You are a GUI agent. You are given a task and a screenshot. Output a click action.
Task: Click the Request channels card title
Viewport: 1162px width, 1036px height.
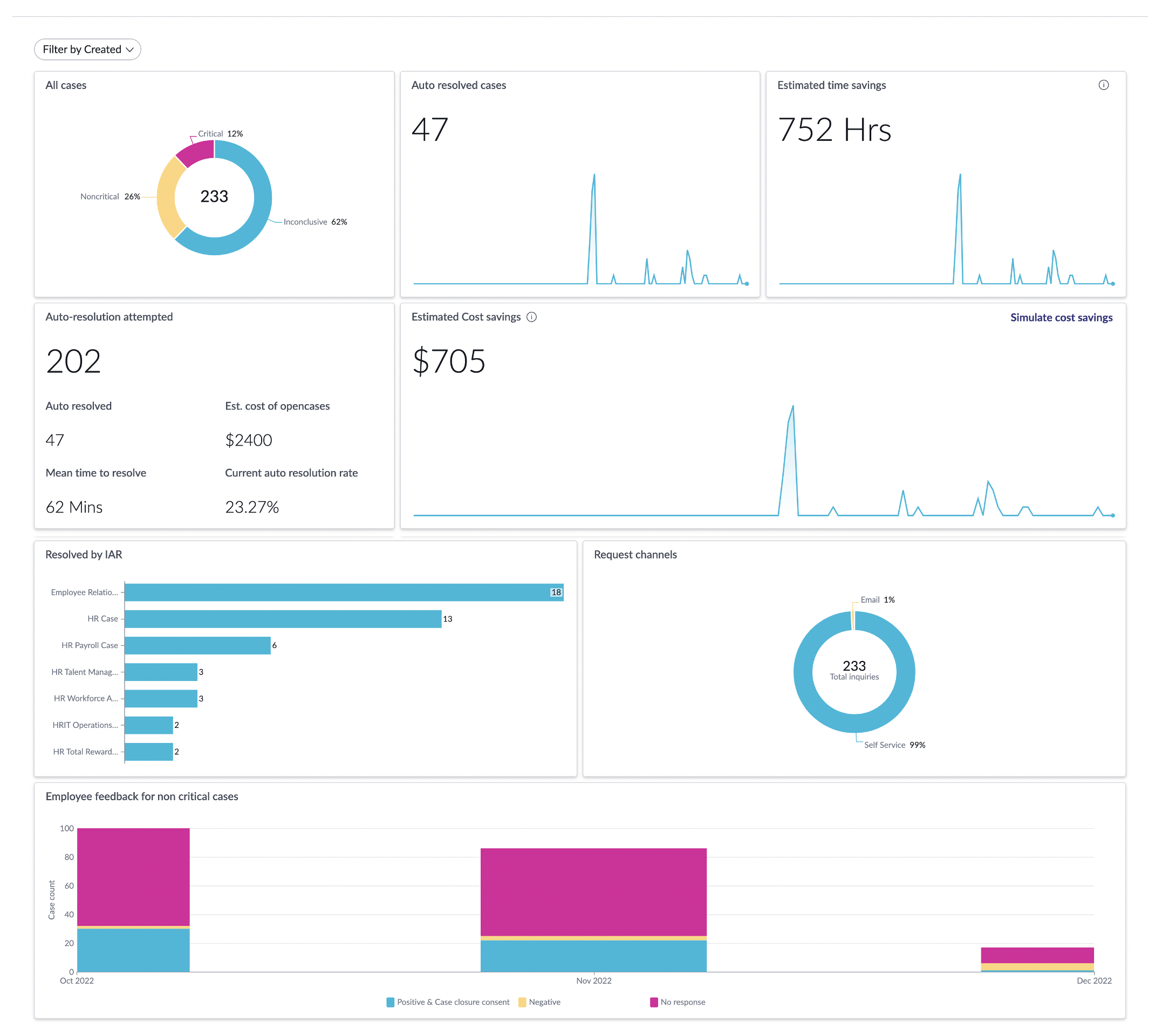click(635, 555)
